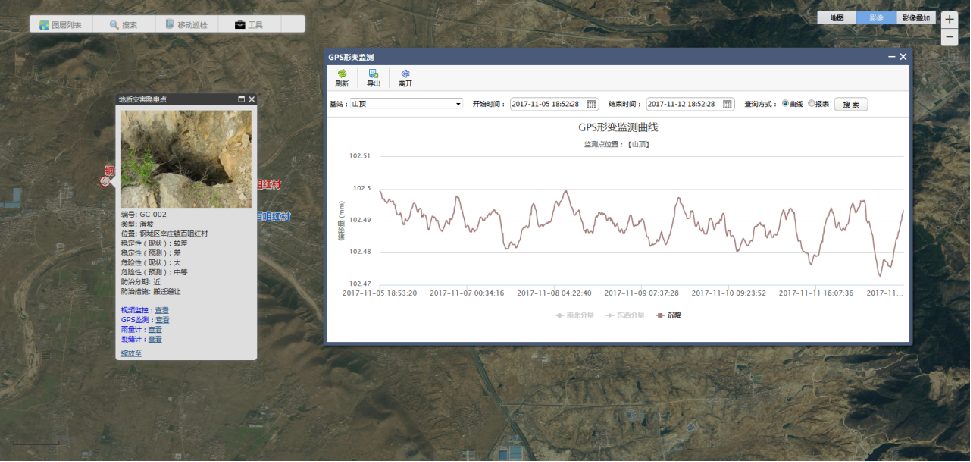Viewport: 971px width, 462px height.
Task: Click the chart title GPS形变监测曲线
Action: click(617, 128)
